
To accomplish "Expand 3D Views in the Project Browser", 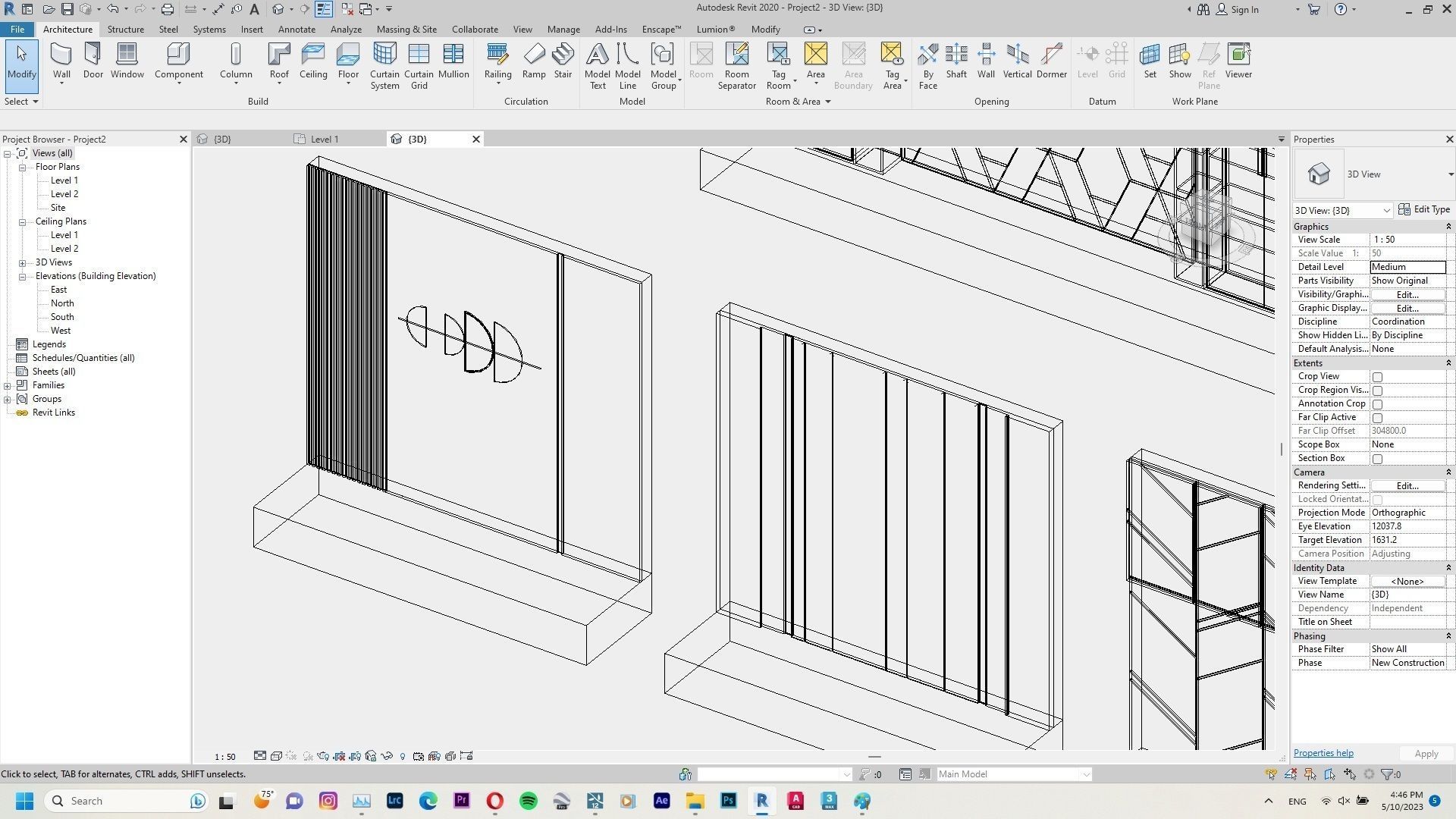I will 22,262.
